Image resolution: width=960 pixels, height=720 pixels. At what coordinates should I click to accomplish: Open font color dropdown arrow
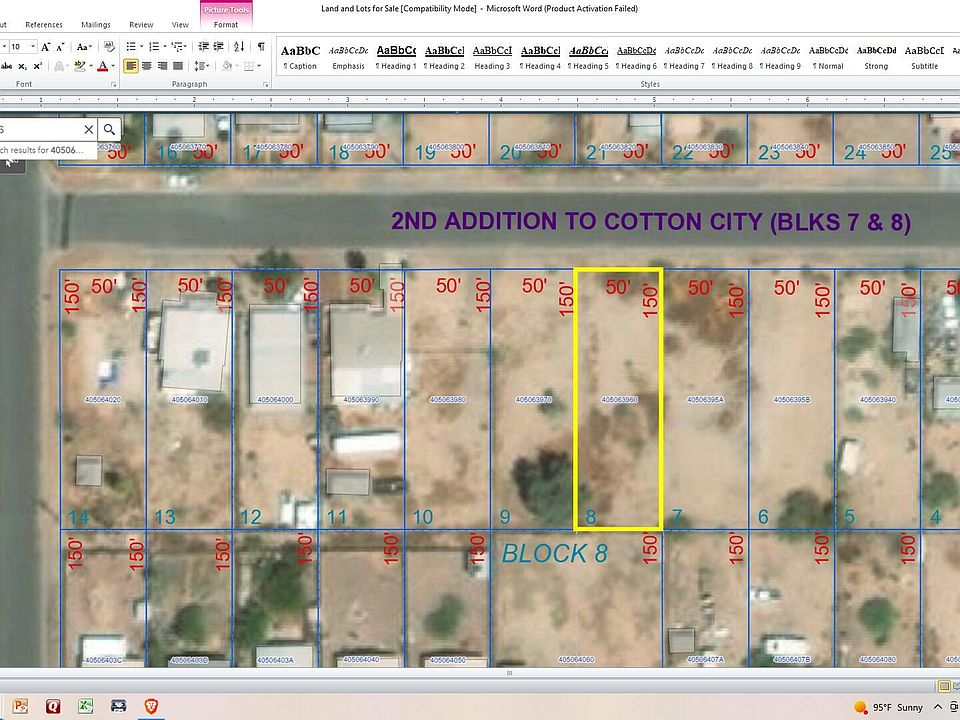point(113,66)
